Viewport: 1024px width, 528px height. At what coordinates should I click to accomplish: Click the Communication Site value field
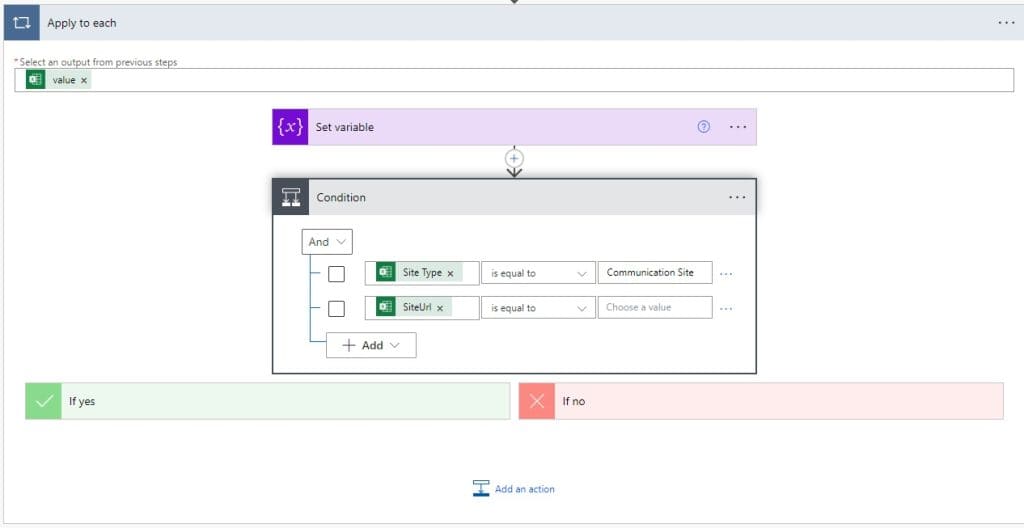click(x=655, y=273)
